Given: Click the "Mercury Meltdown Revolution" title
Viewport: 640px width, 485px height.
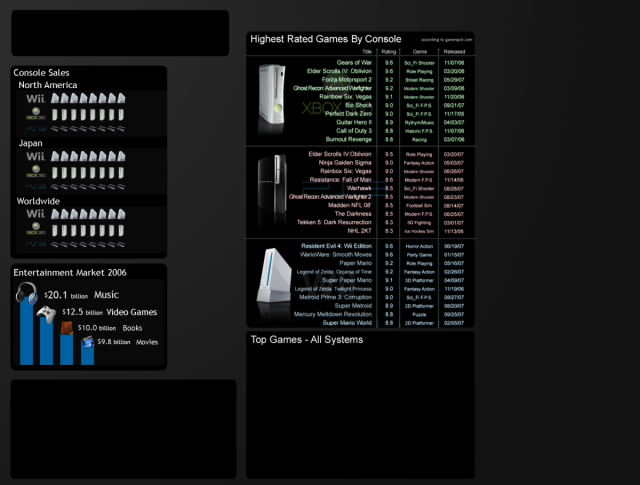Looking at the screenshot, I should click(x=333, y=314).
